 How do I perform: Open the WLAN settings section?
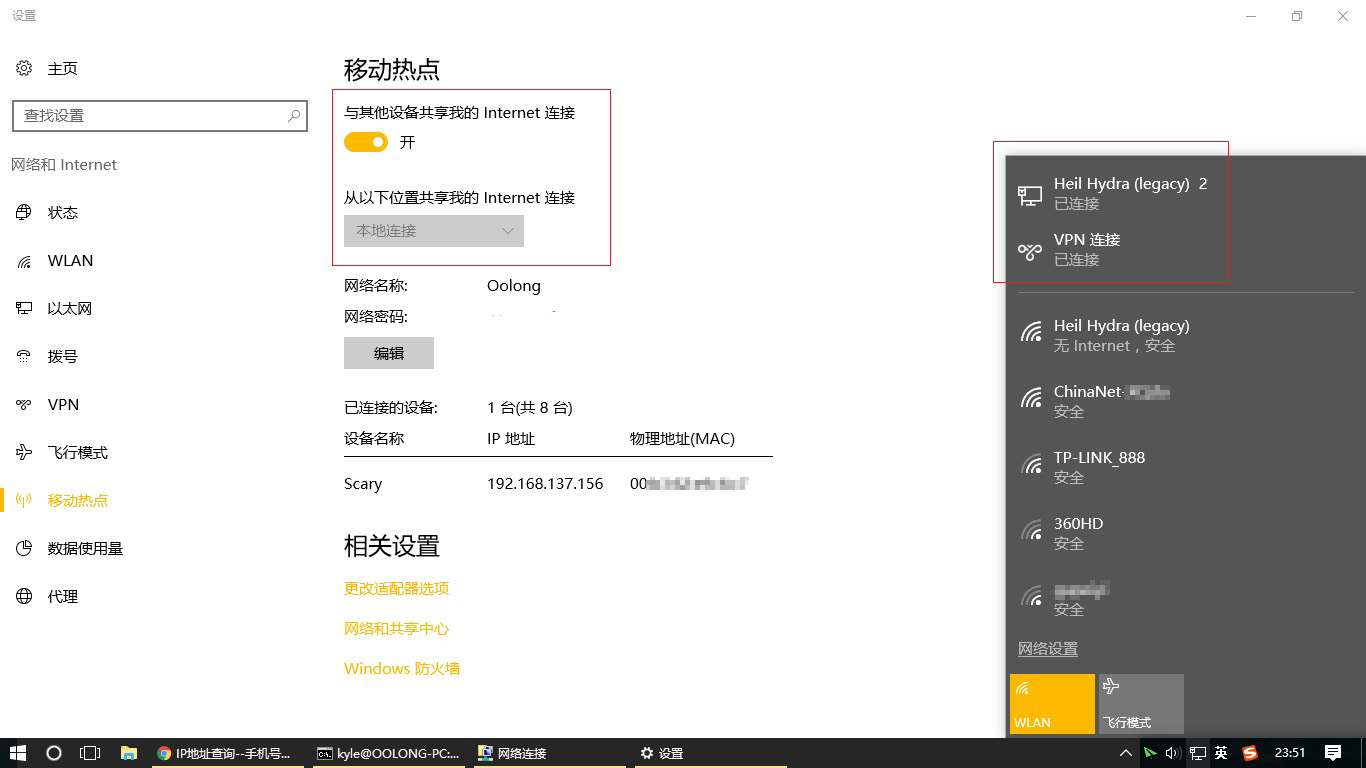70,260
